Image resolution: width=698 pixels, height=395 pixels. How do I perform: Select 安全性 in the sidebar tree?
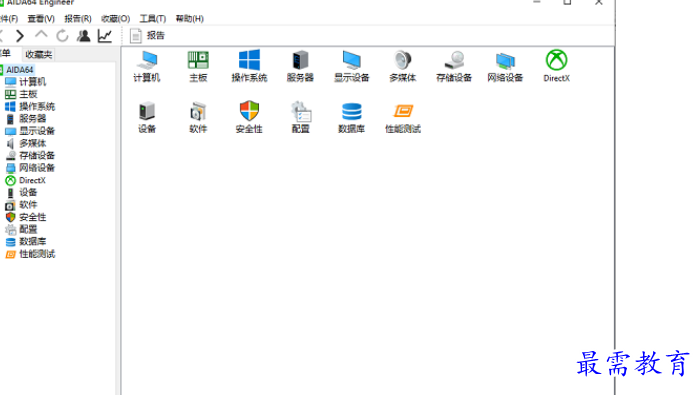coord(26,217)
